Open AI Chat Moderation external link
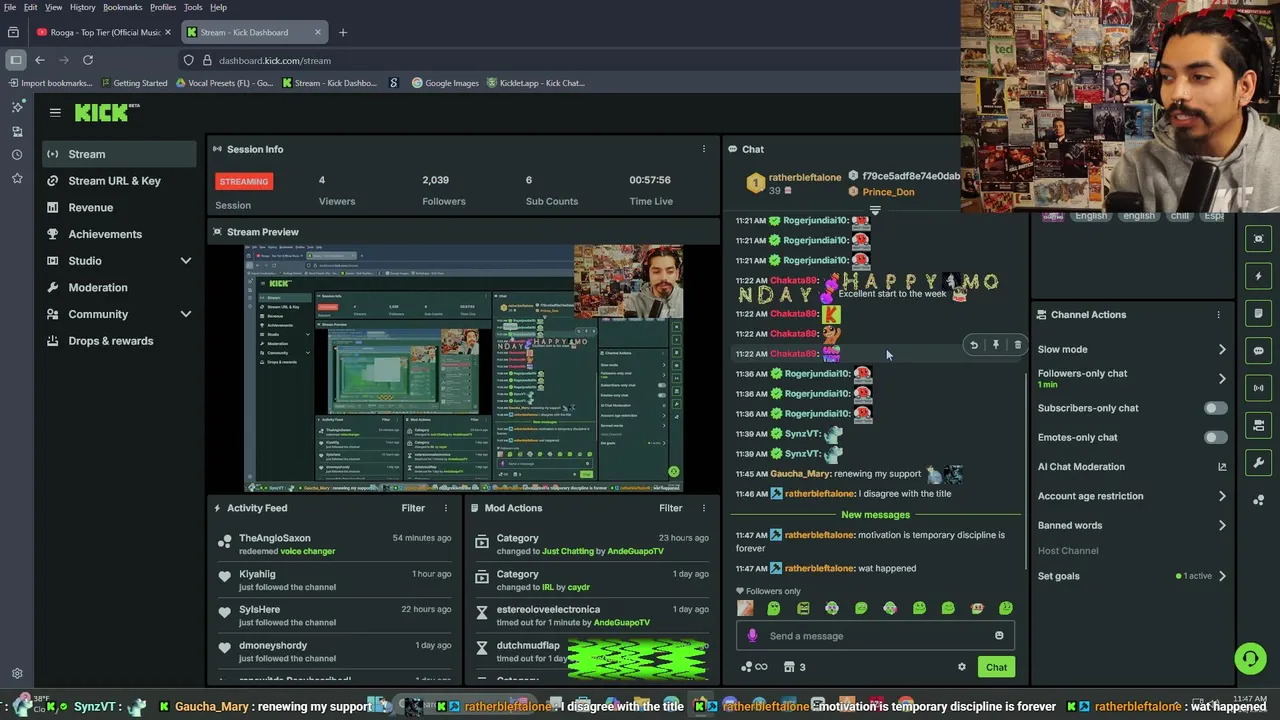Image resolution: width=1280 pixels, height=720 pixels. tap(1222, 467)
